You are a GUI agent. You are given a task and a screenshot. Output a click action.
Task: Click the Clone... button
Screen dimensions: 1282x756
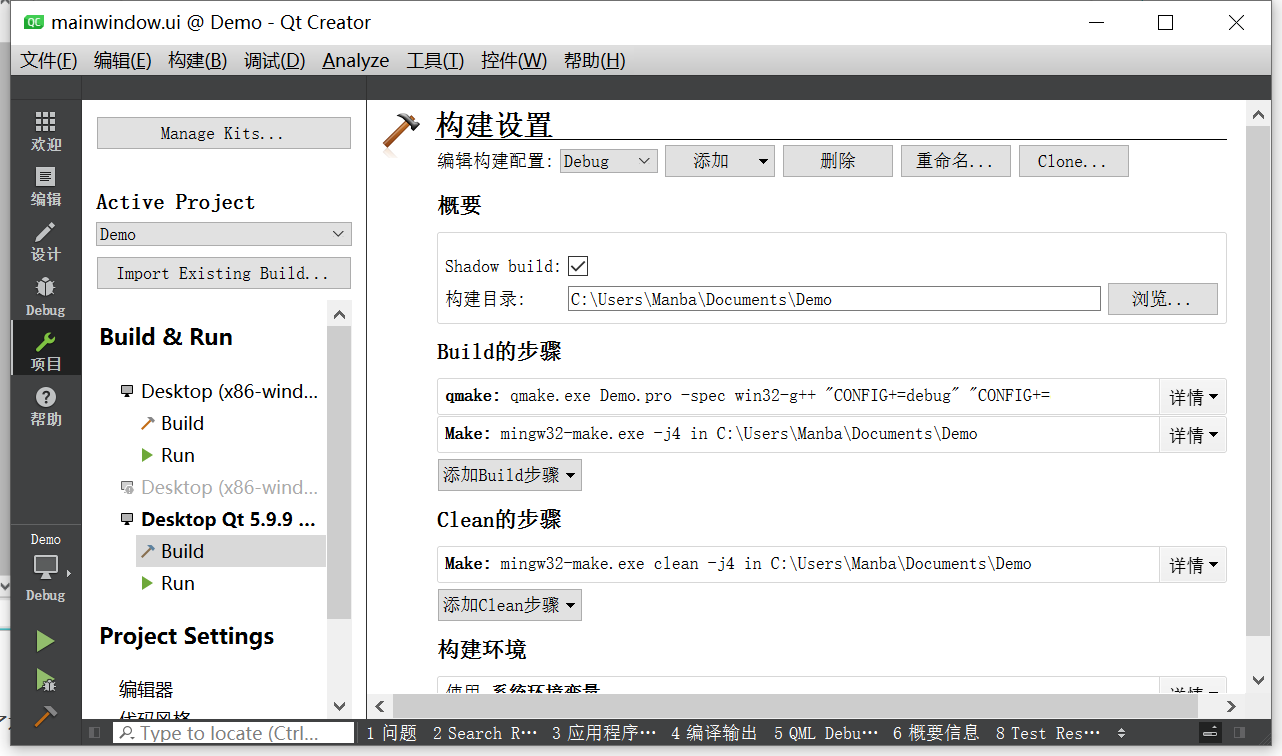(x=1074, y=161)
